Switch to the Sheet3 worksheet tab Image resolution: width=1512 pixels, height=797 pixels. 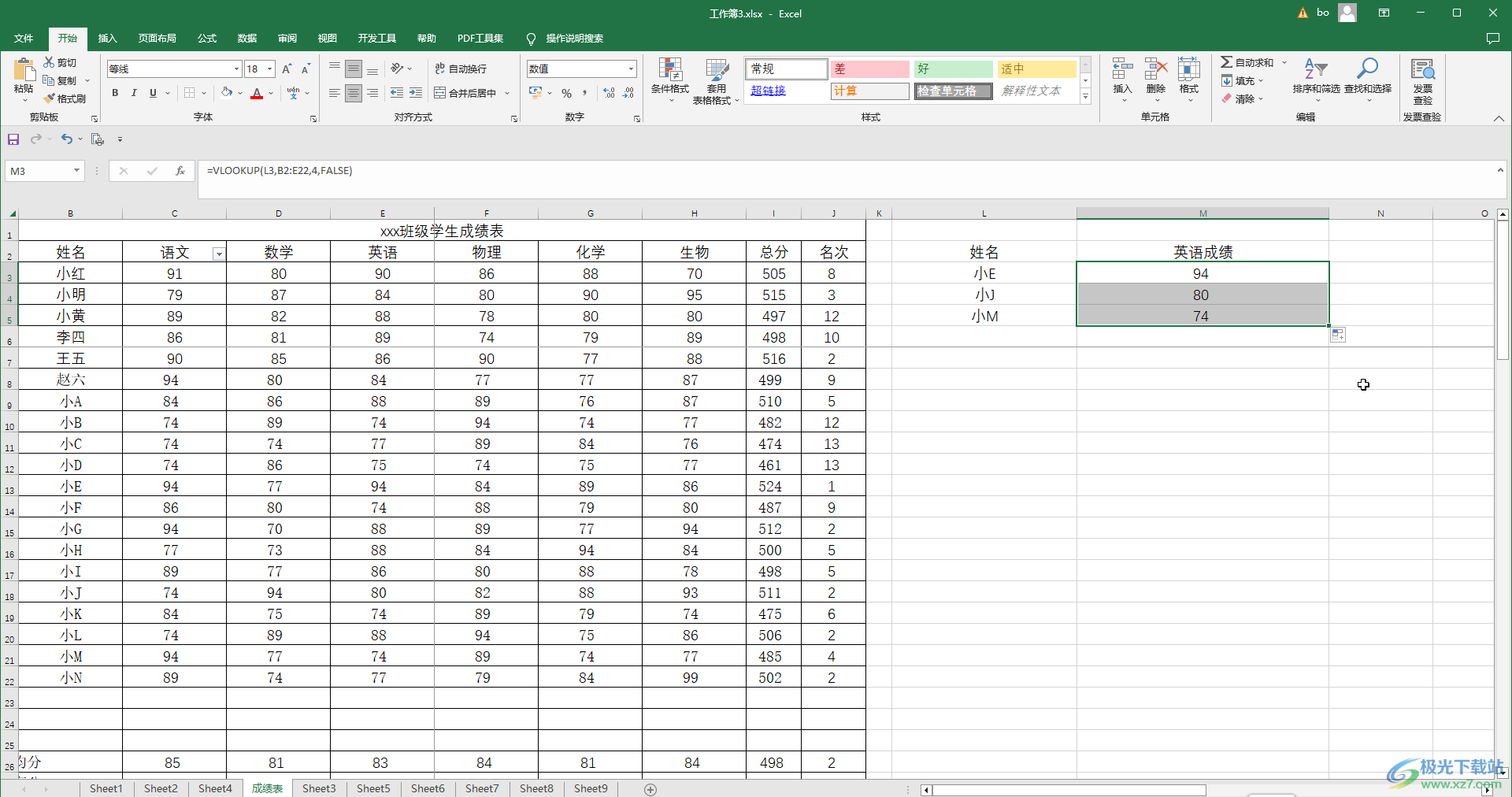click(x=319, y=788)
